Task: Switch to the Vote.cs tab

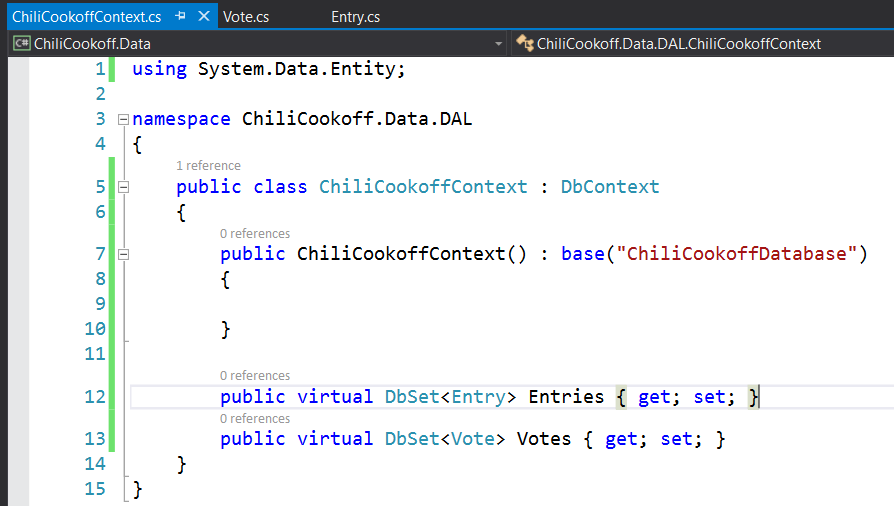Action: [245, 17]
